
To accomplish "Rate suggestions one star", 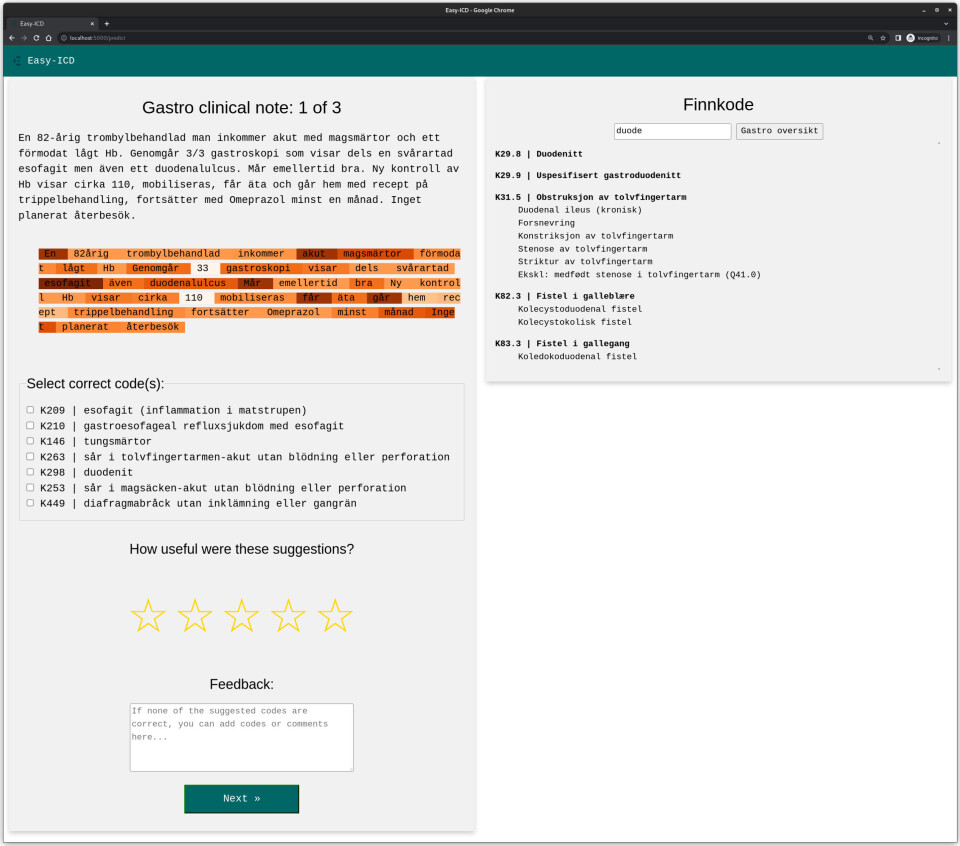I will pyautogui.click(x=148, y=616).
